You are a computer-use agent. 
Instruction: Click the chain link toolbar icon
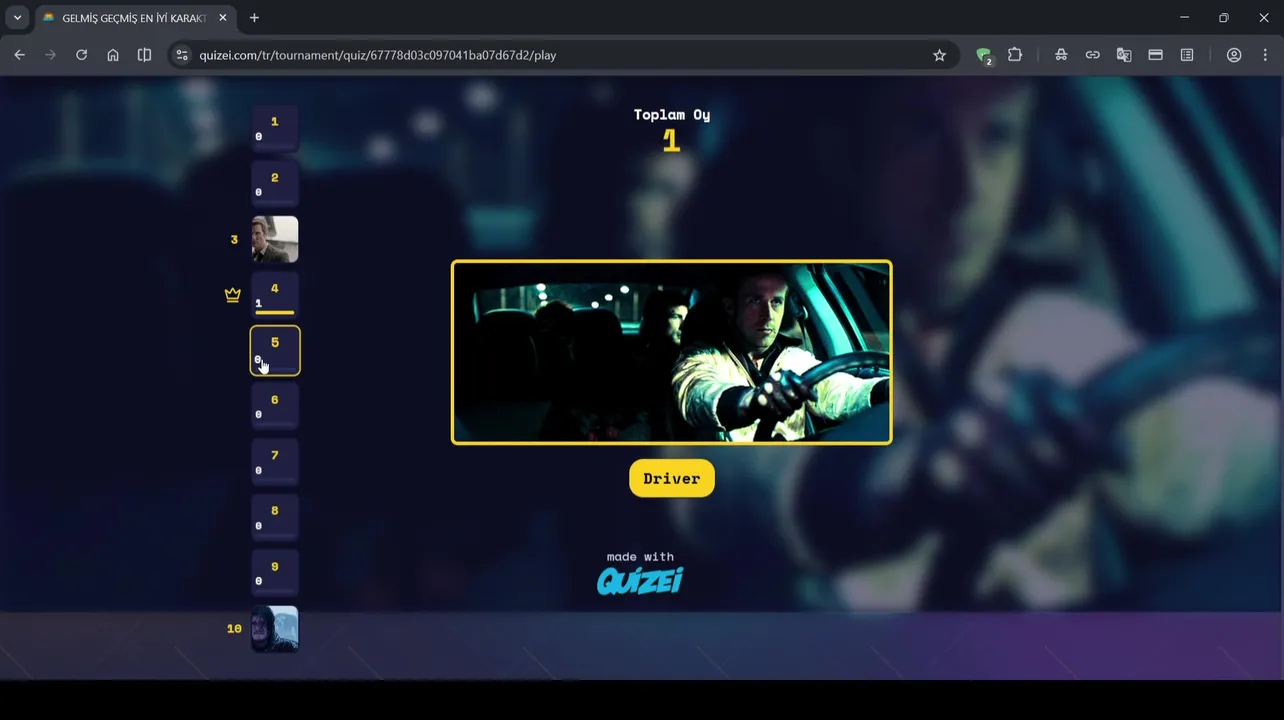[x=1092, y=55]
